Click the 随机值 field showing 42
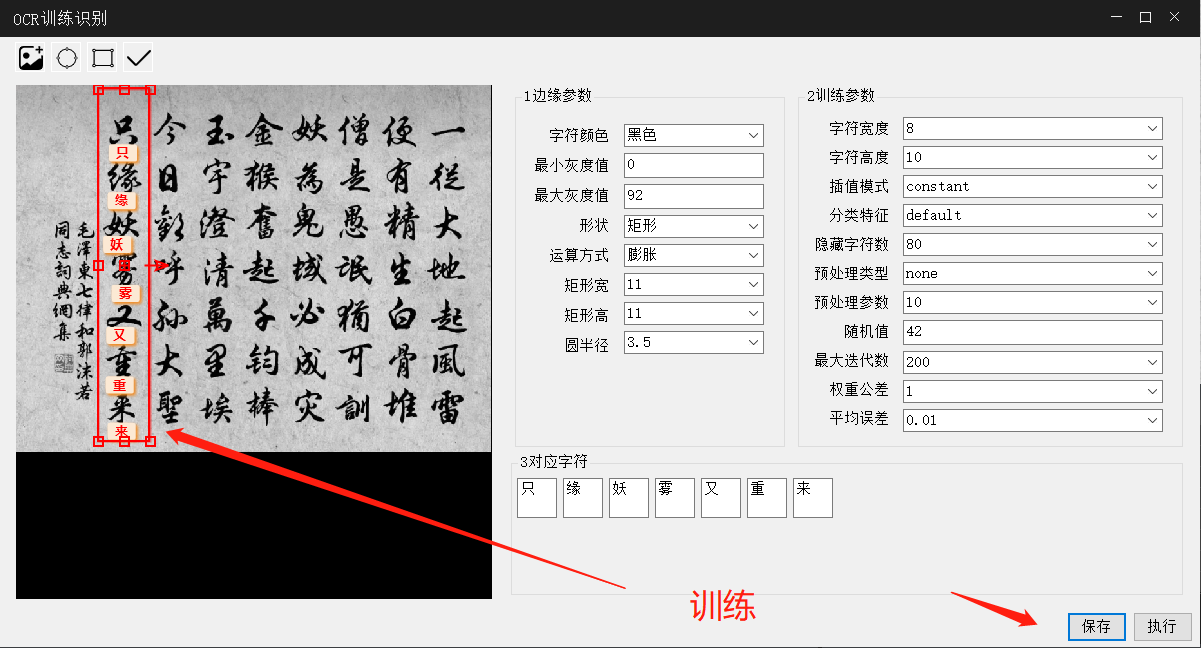 point(1032,332)
